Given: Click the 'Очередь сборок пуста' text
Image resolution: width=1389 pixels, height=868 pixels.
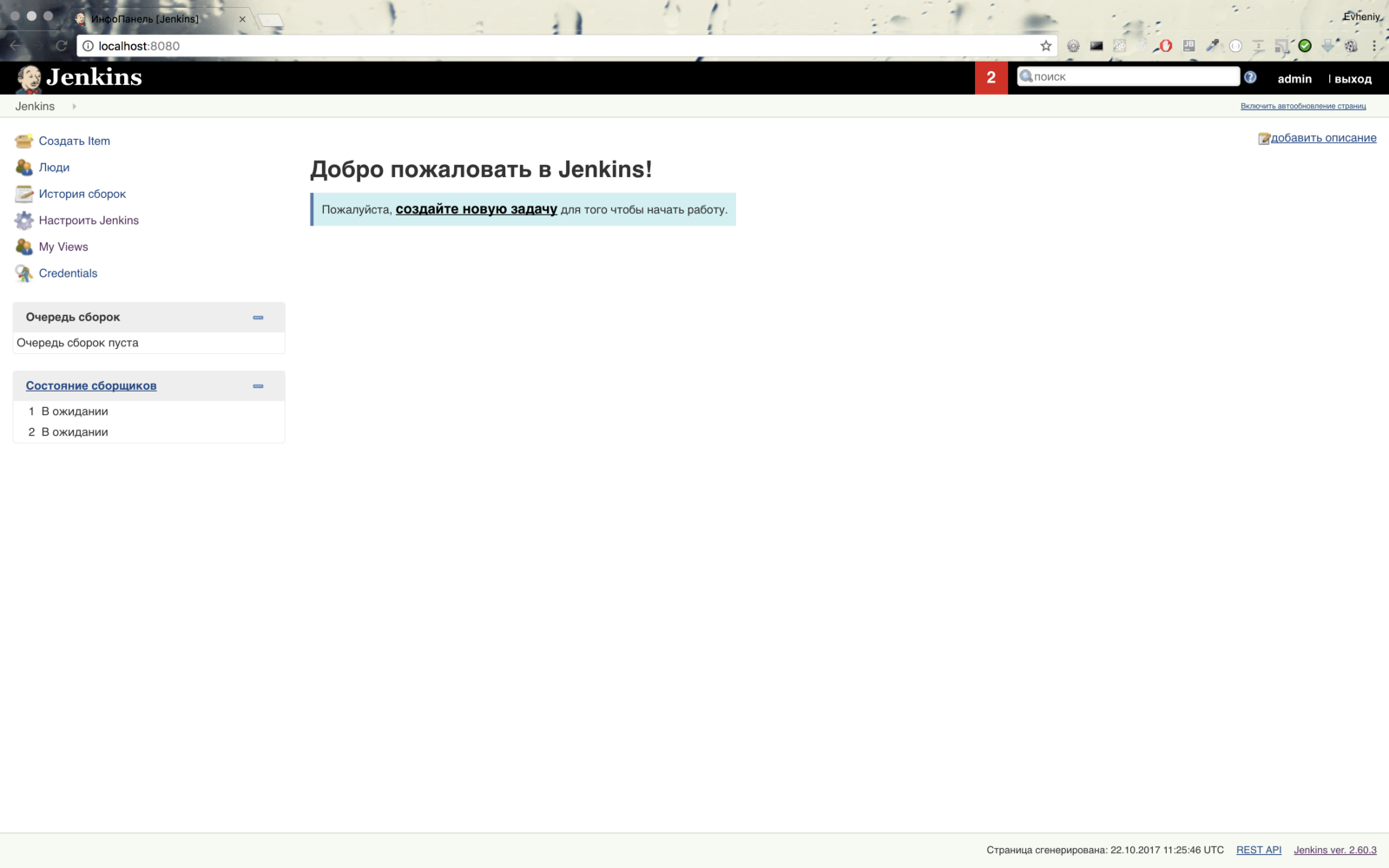Looking at the screenshot, I should tap(77, 343).
